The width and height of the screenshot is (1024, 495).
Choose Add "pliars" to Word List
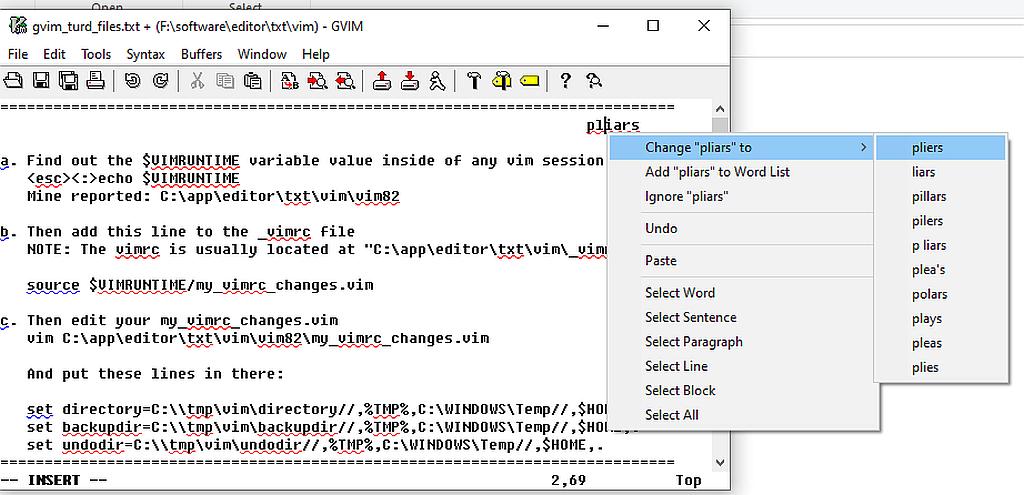(x=741, y=172)
